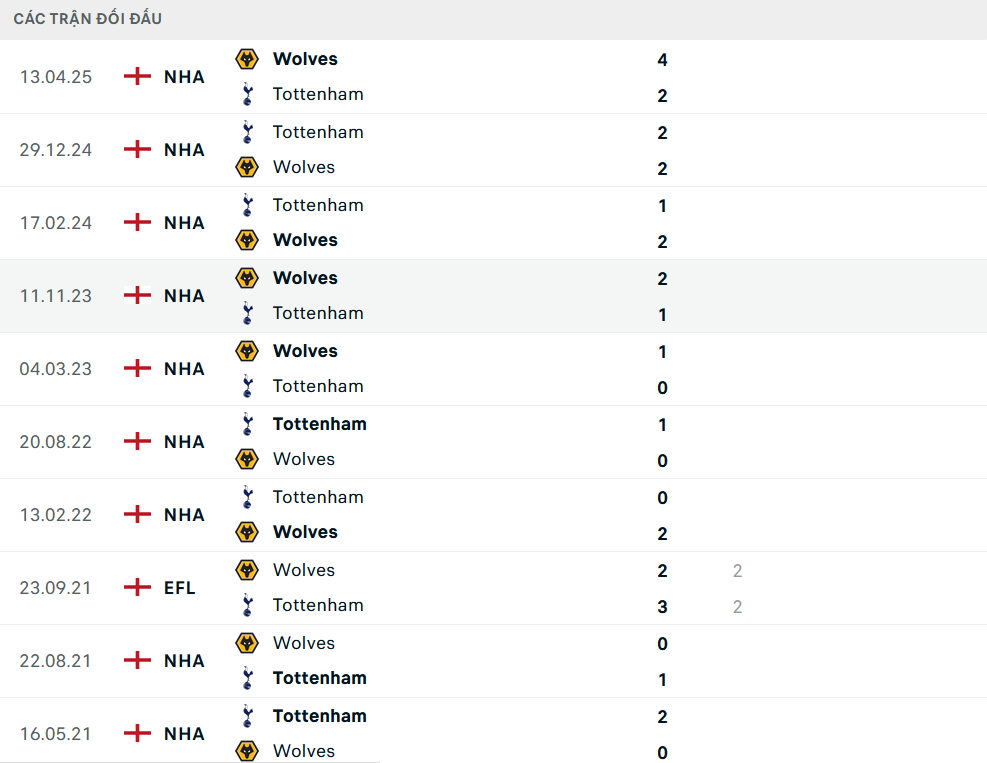987x763 pixels.
Task: Click the England flag beside 17.02.24
Action: coord(137,222)
